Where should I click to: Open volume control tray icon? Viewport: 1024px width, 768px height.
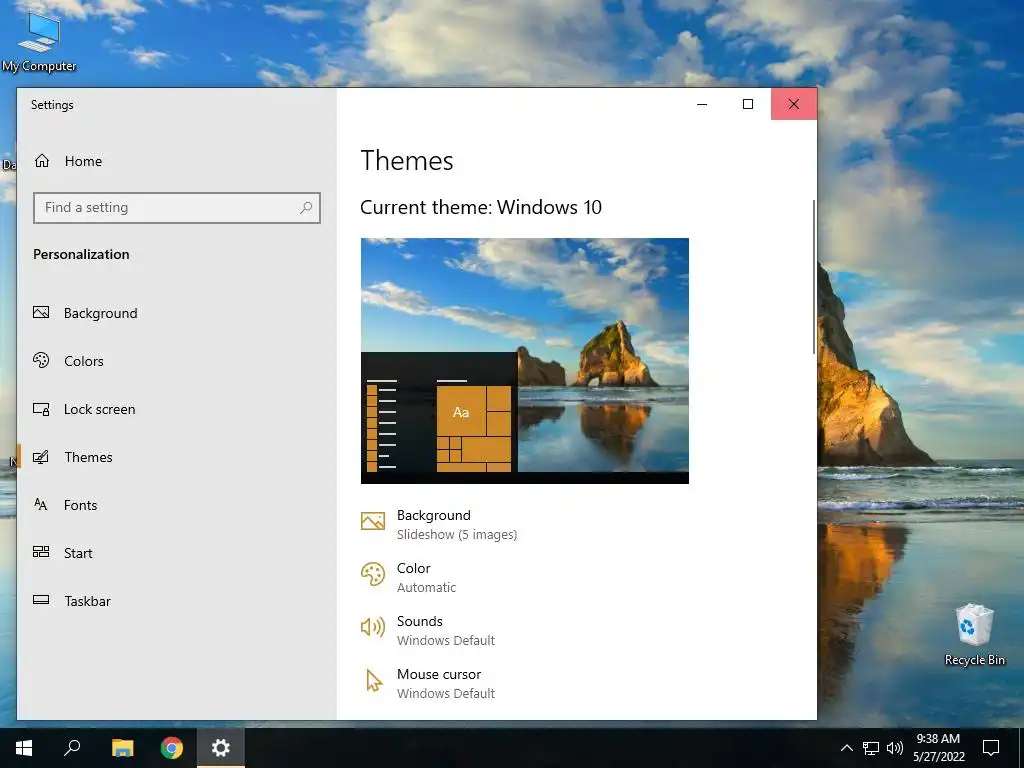[895, 748]
